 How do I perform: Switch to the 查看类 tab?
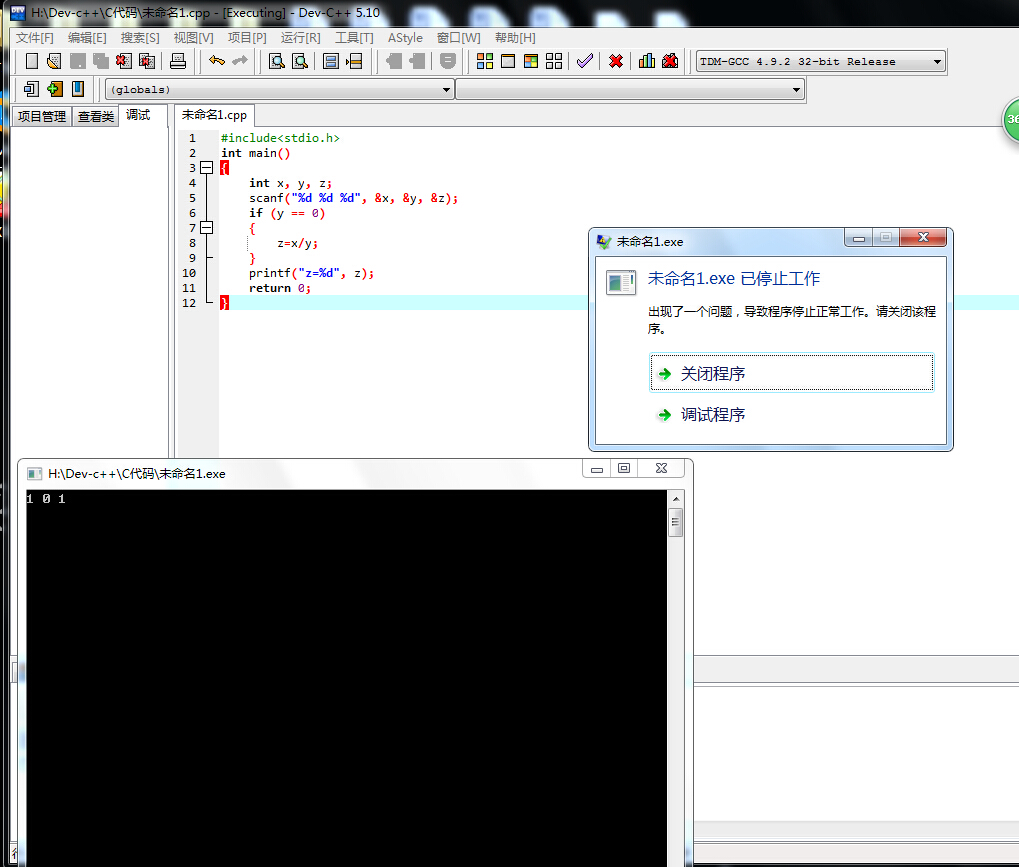point(96,116)
